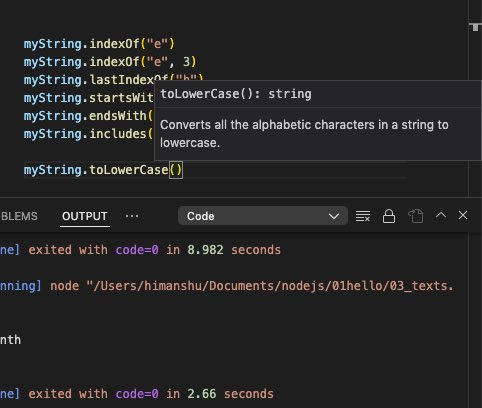Switch to the OUTPUT tab

click(x=85, y=216)
